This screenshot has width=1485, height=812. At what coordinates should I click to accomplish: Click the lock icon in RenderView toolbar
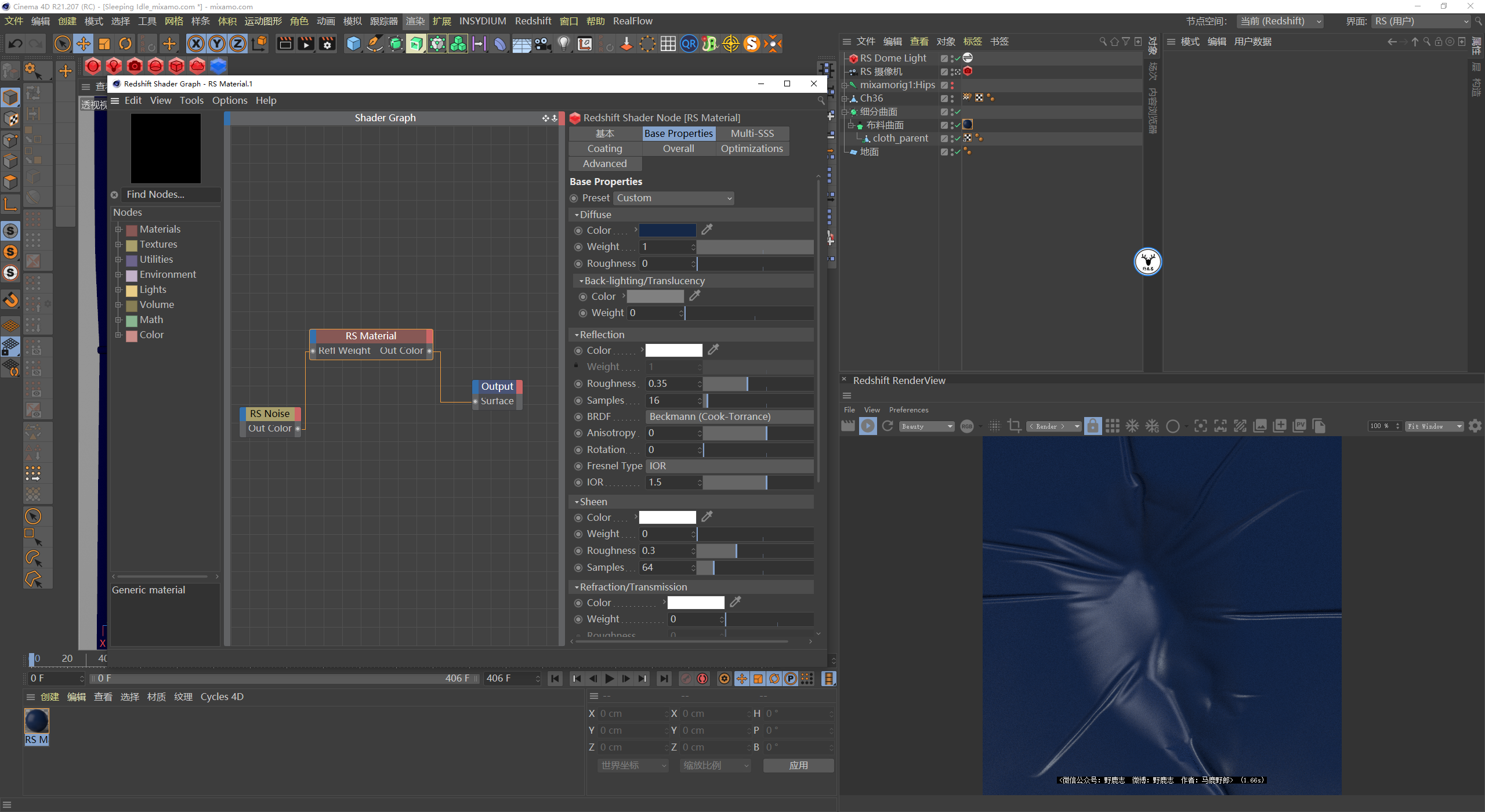1092,426
